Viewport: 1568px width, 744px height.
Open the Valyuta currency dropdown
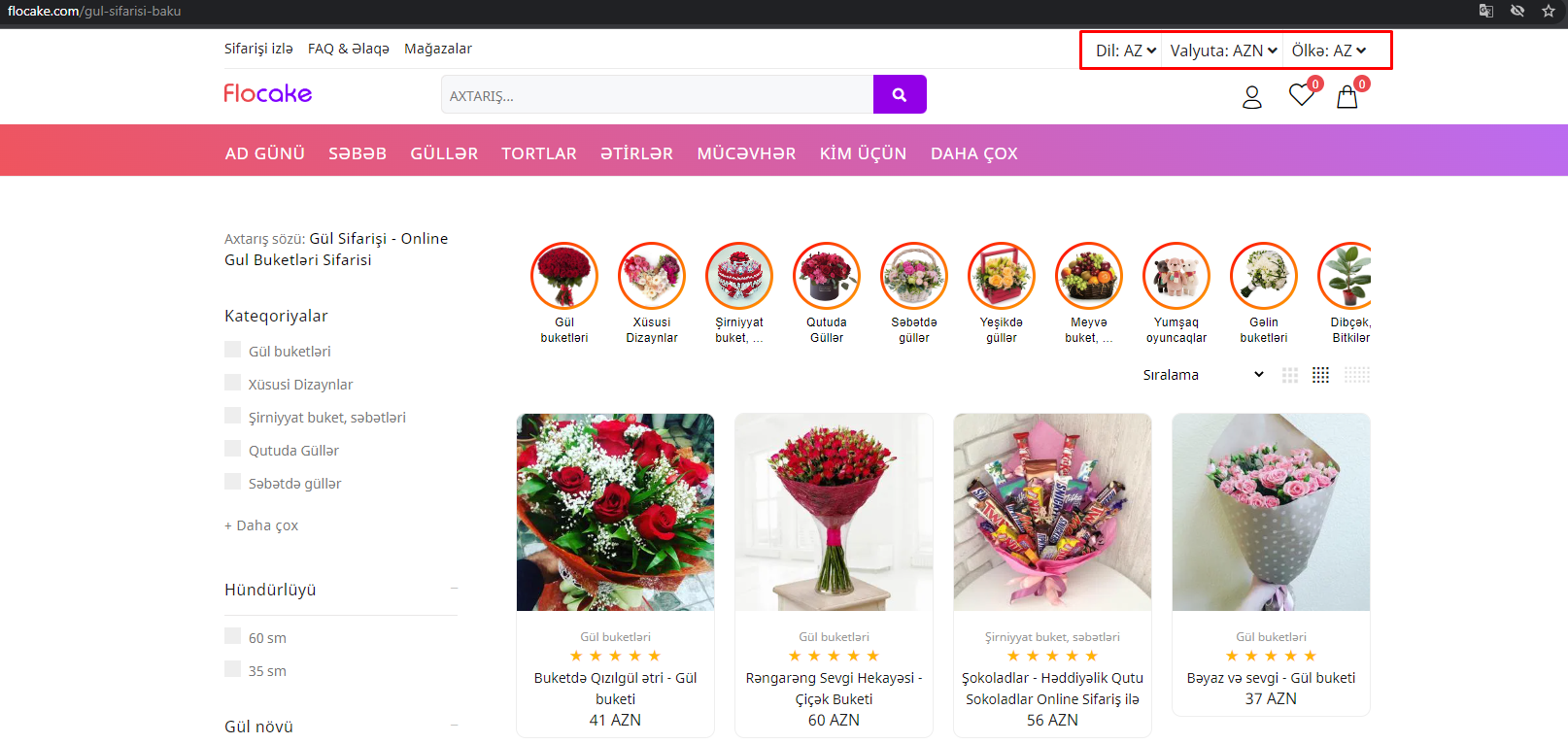1222,51
